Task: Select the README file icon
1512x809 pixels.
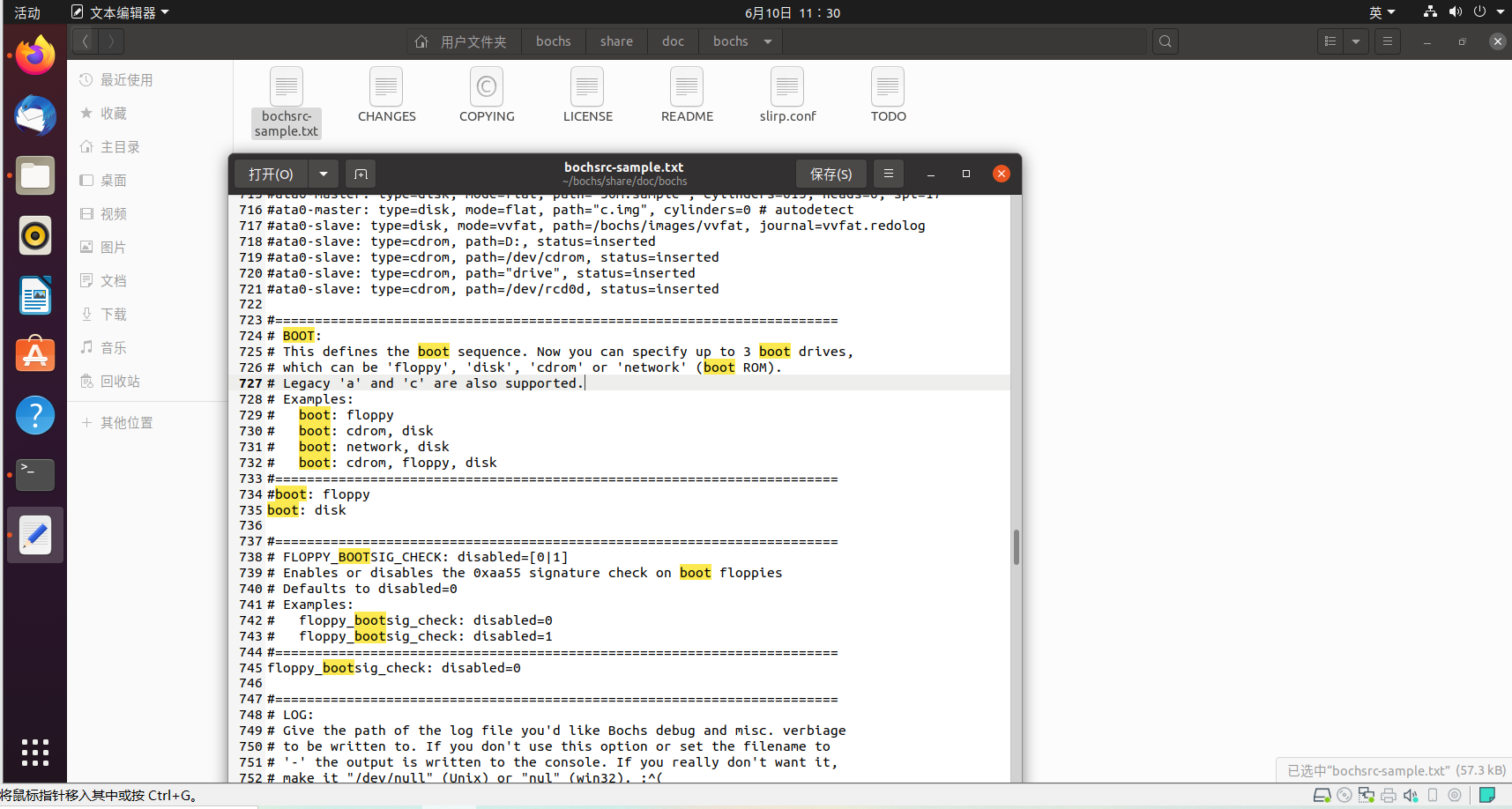Action: (x=687, y=95)
